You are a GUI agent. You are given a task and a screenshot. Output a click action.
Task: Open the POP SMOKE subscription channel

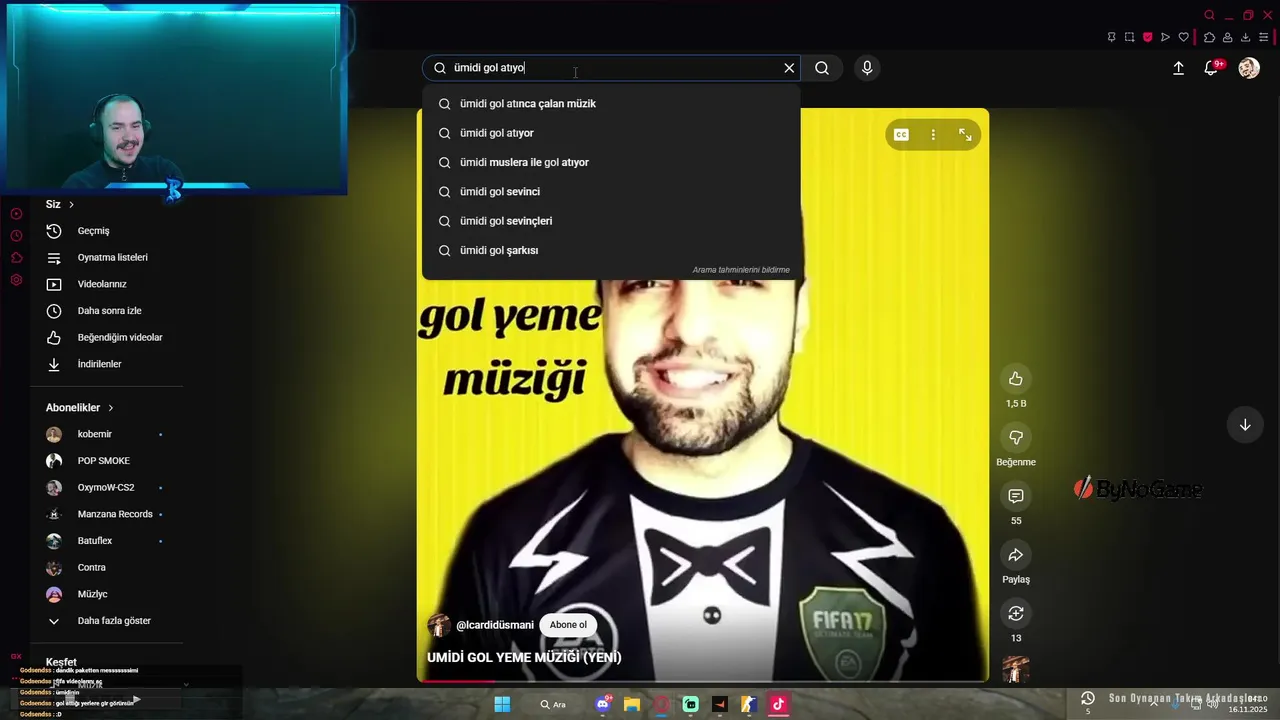pyautogui.click(x=106, y=461)
